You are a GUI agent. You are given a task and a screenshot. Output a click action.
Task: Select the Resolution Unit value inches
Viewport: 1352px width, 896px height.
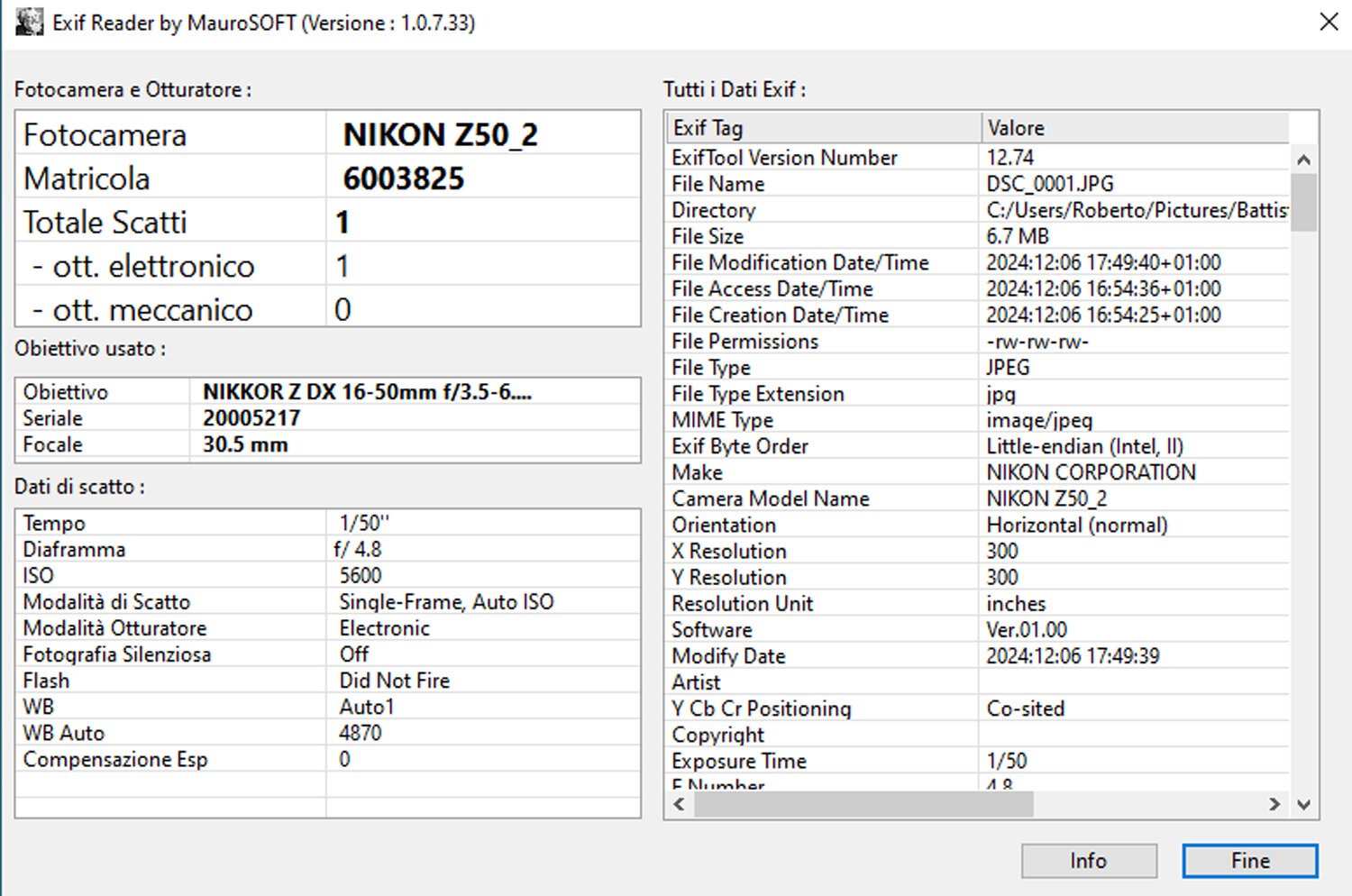point(1016,603)
